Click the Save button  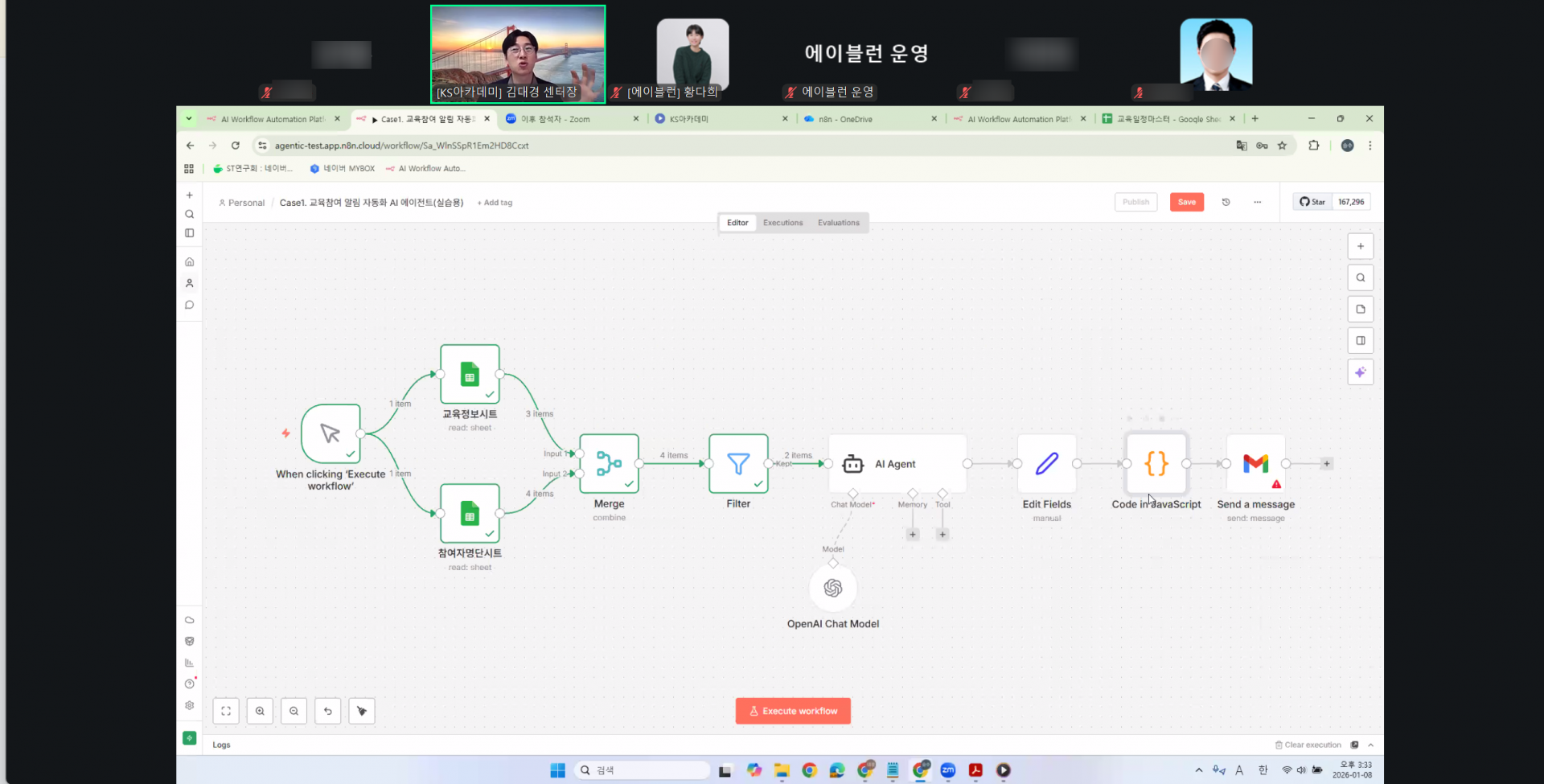tap(1187, 202)
